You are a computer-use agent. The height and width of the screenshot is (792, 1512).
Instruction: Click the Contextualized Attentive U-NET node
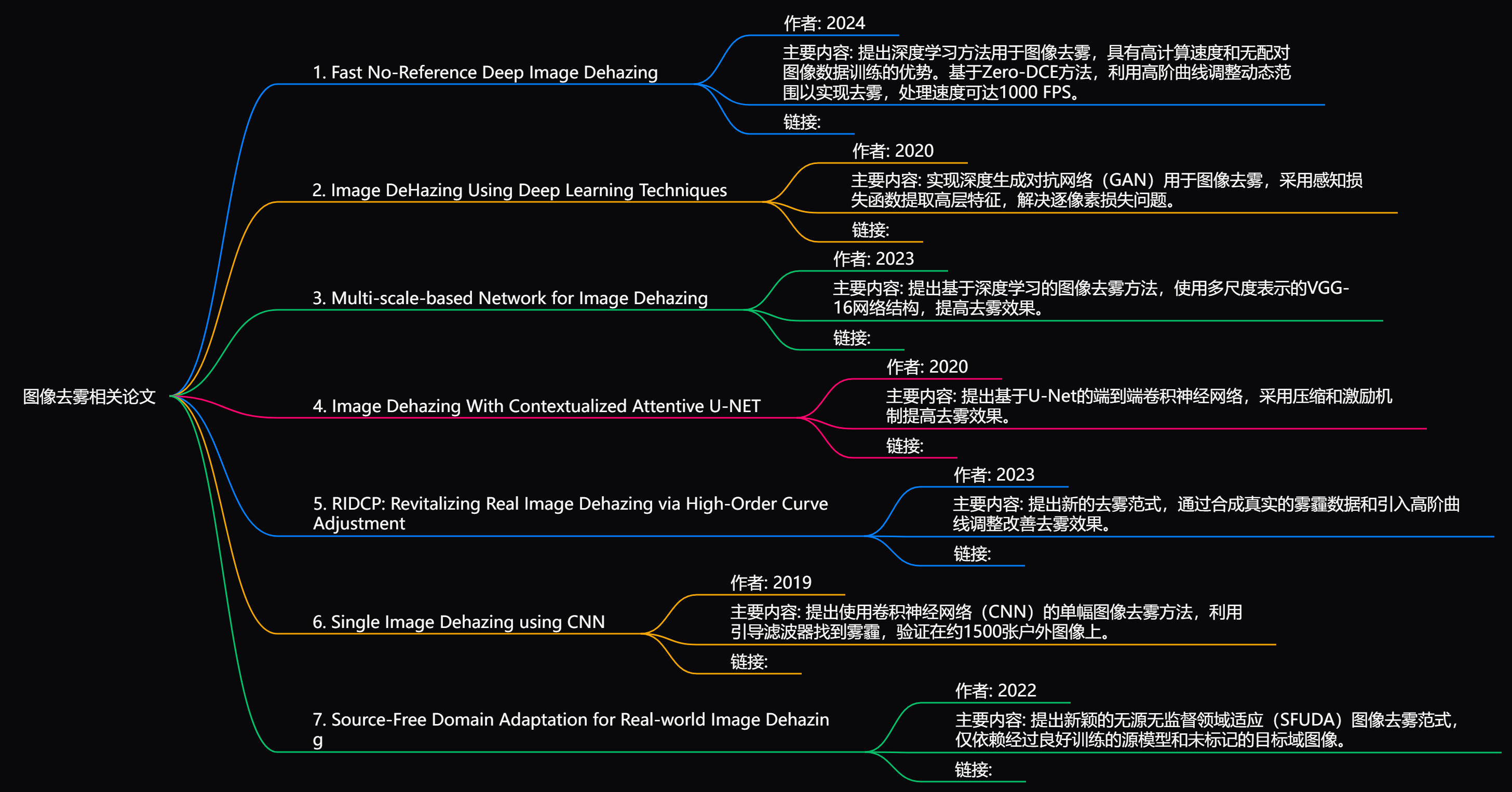(x=536, y=406)
